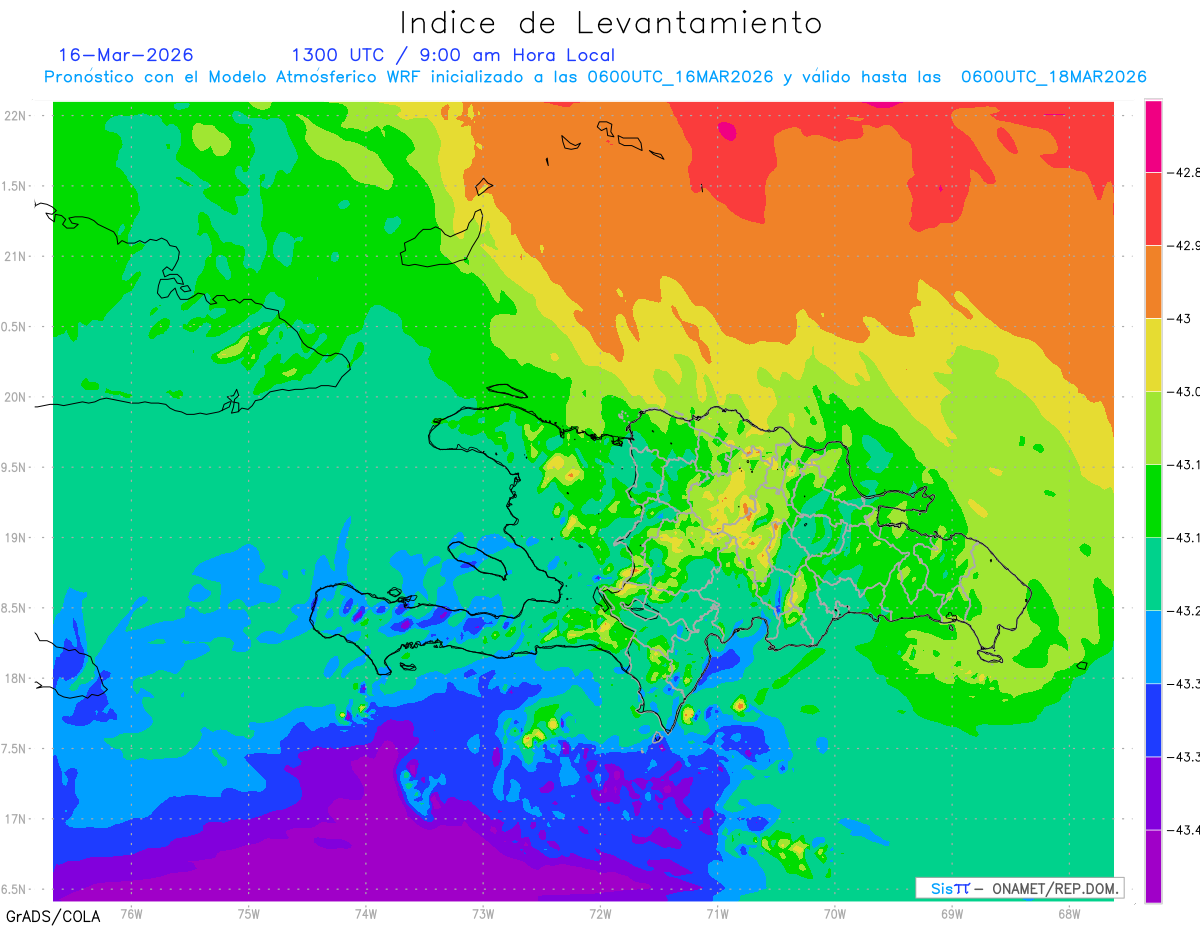Click the '-42.9' legend value
Image resolution: width=1200 pixels, height=927 pixels.
coord(1183,246)
